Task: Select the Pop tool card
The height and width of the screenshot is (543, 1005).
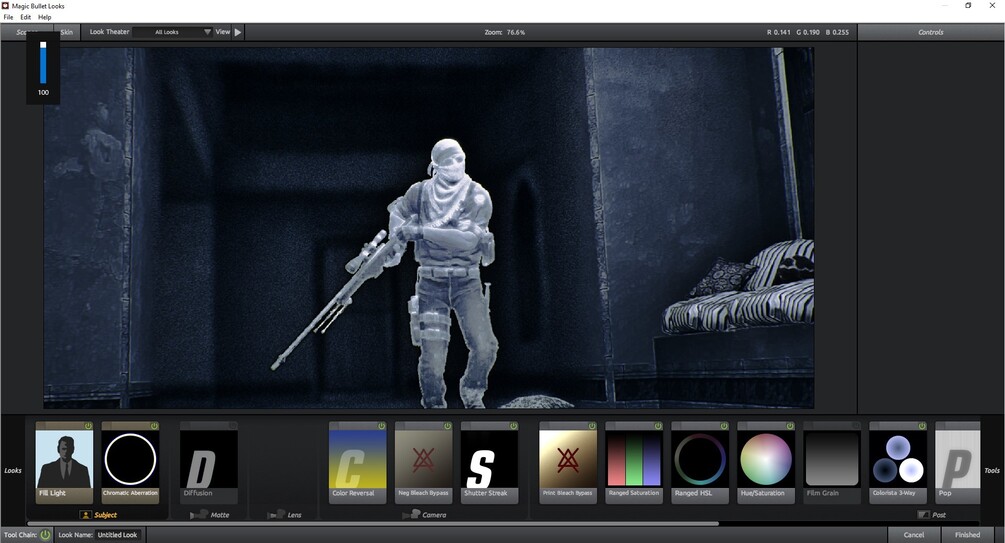Action: (x=958, y=463)
